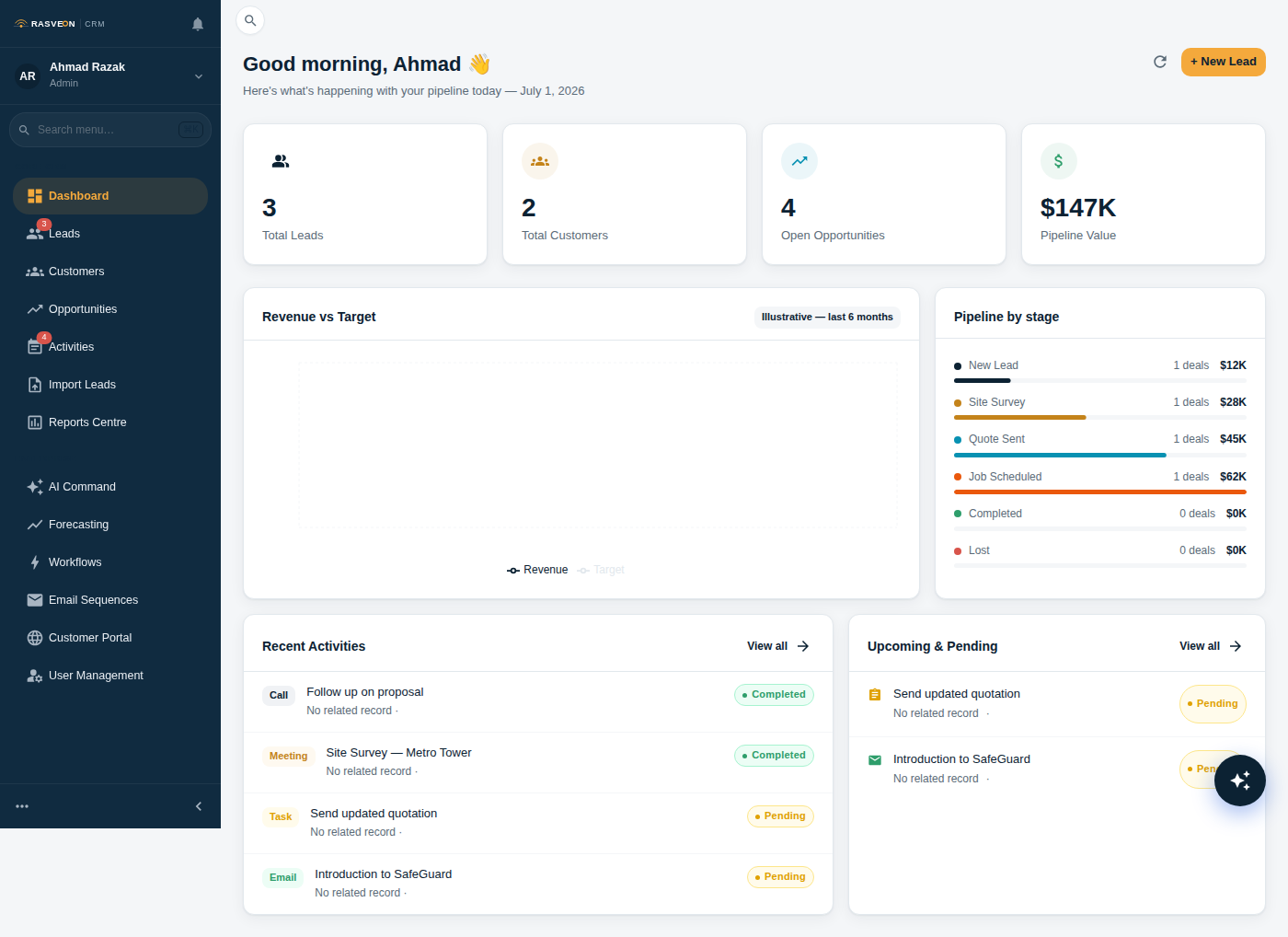
Task: Open notifications bell in sidebar header
Action: 198,24
